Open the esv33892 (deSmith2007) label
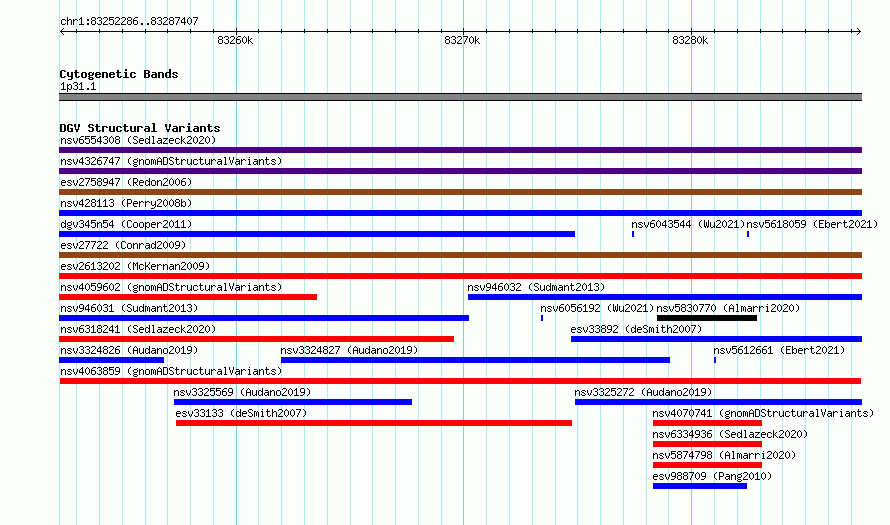Viewport: 890px width, 525px height. [636, 329]
